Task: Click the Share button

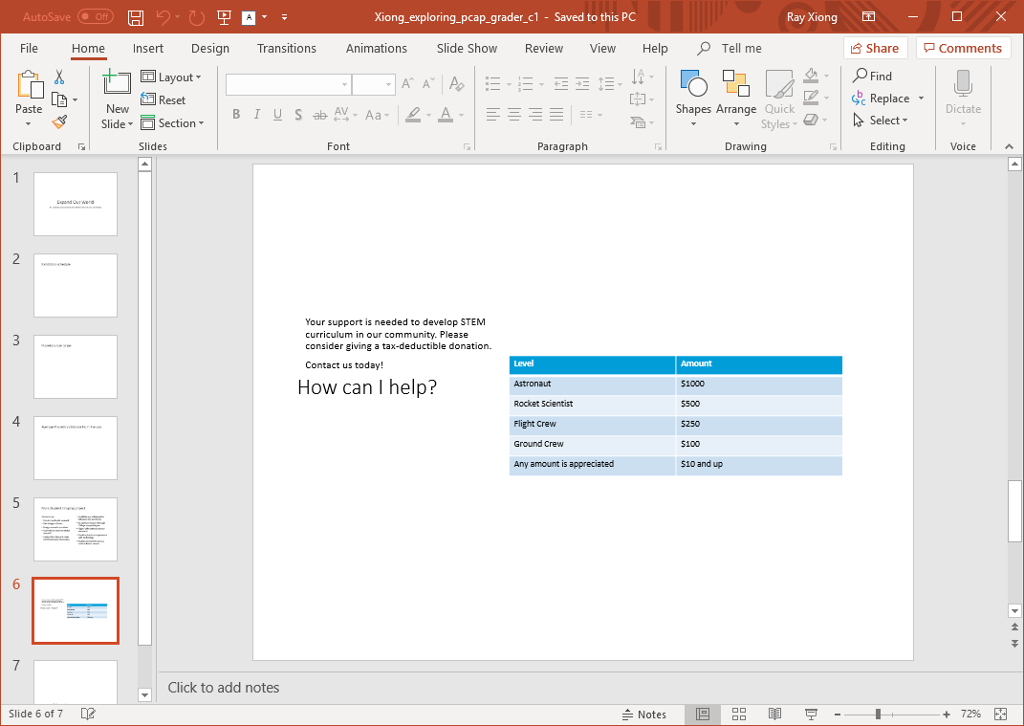Action: coord(875,47)
